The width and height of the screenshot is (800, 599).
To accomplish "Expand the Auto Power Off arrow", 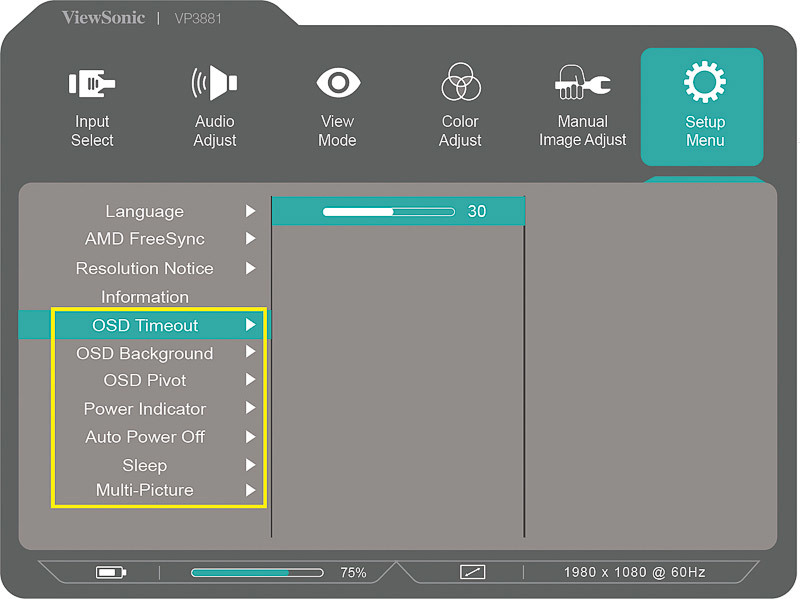I will 250,437.
